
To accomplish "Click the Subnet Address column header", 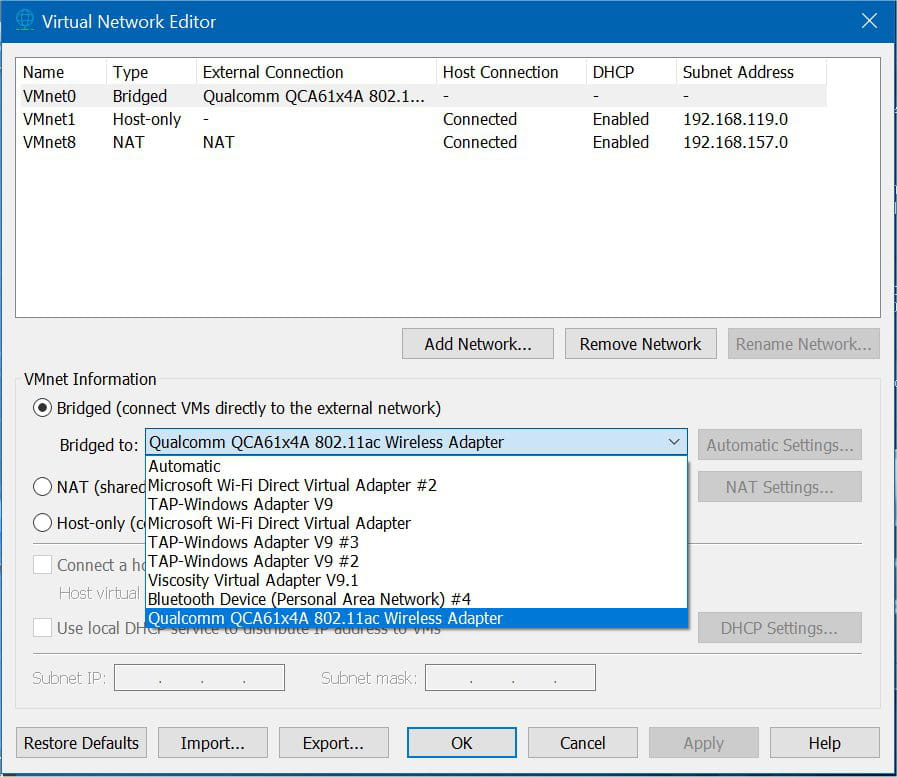I will click(738, 72).
